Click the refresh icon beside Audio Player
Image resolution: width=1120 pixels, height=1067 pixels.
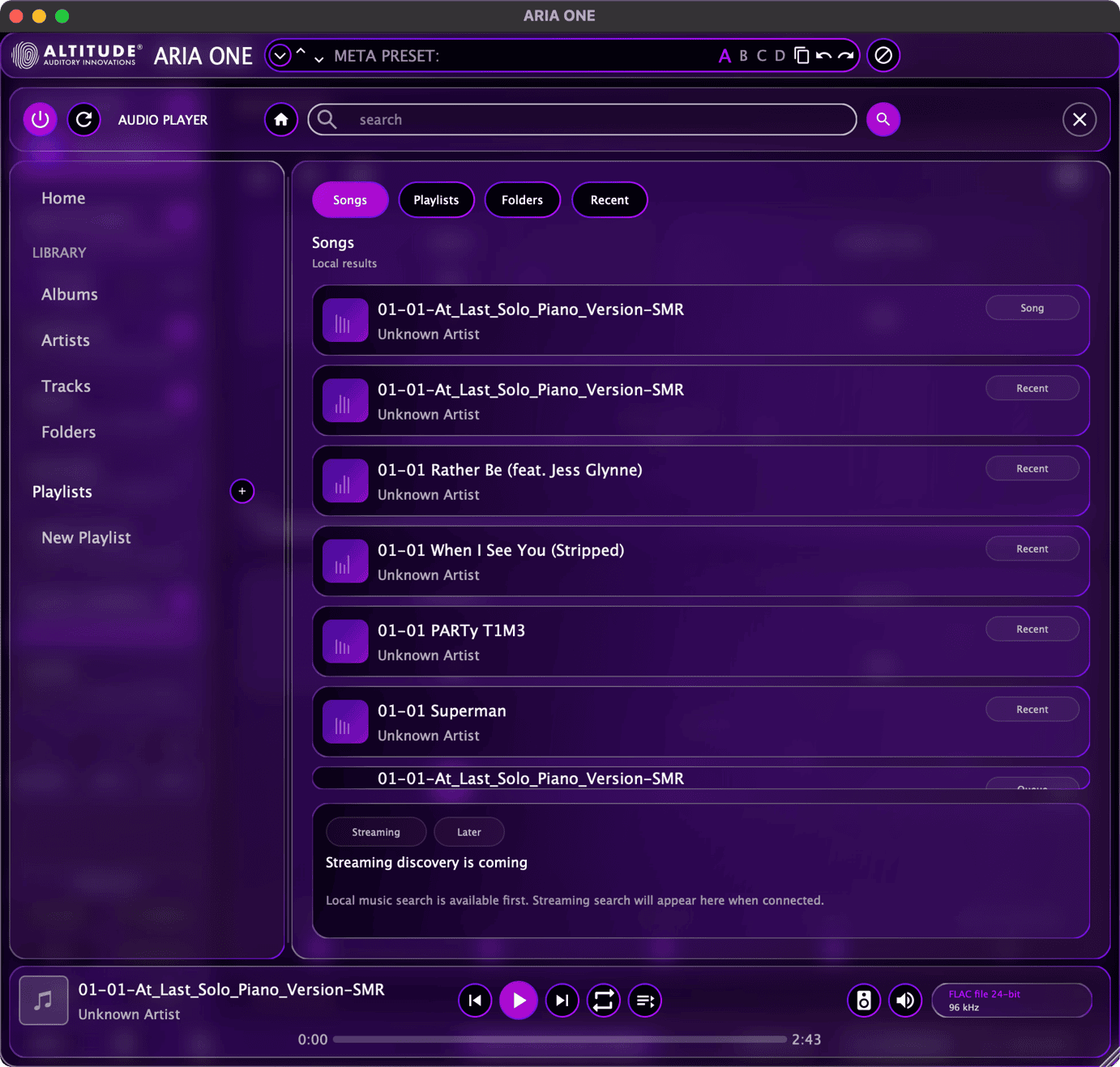pyautogui.click(x=83, y=120)
